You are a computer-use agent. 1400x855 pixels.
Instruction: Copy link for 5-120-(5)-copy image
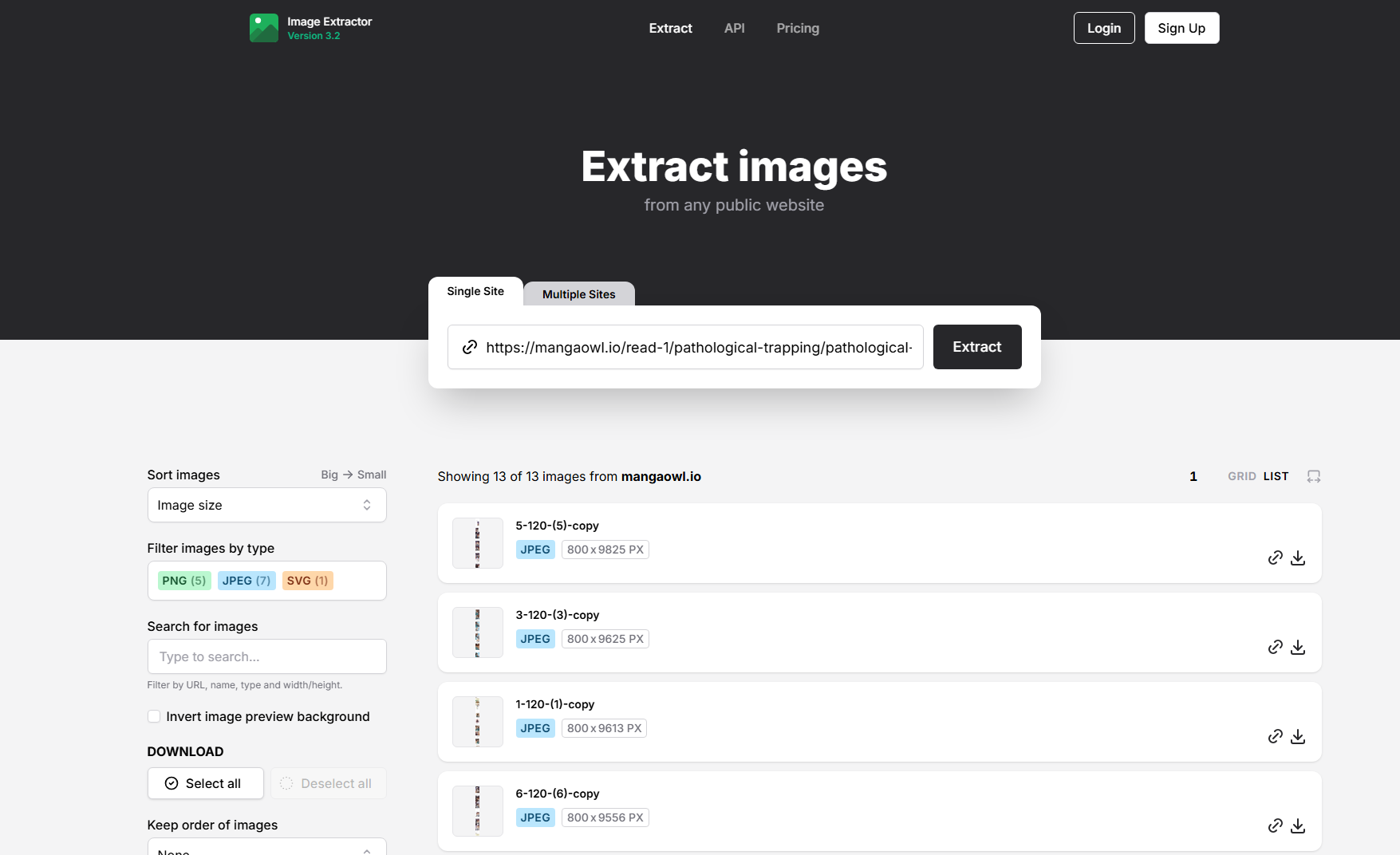click(1275, 558)
